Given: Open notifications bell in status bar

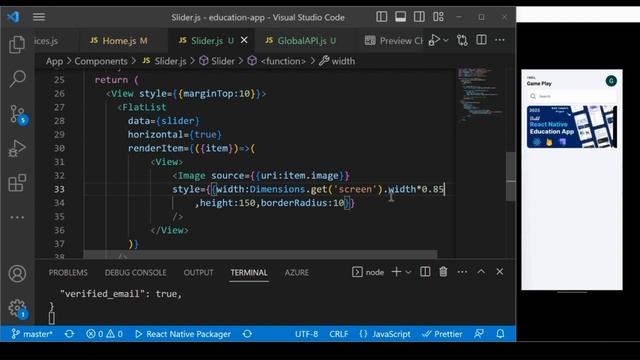Looking at the screenshot, I should pos(500,334).
